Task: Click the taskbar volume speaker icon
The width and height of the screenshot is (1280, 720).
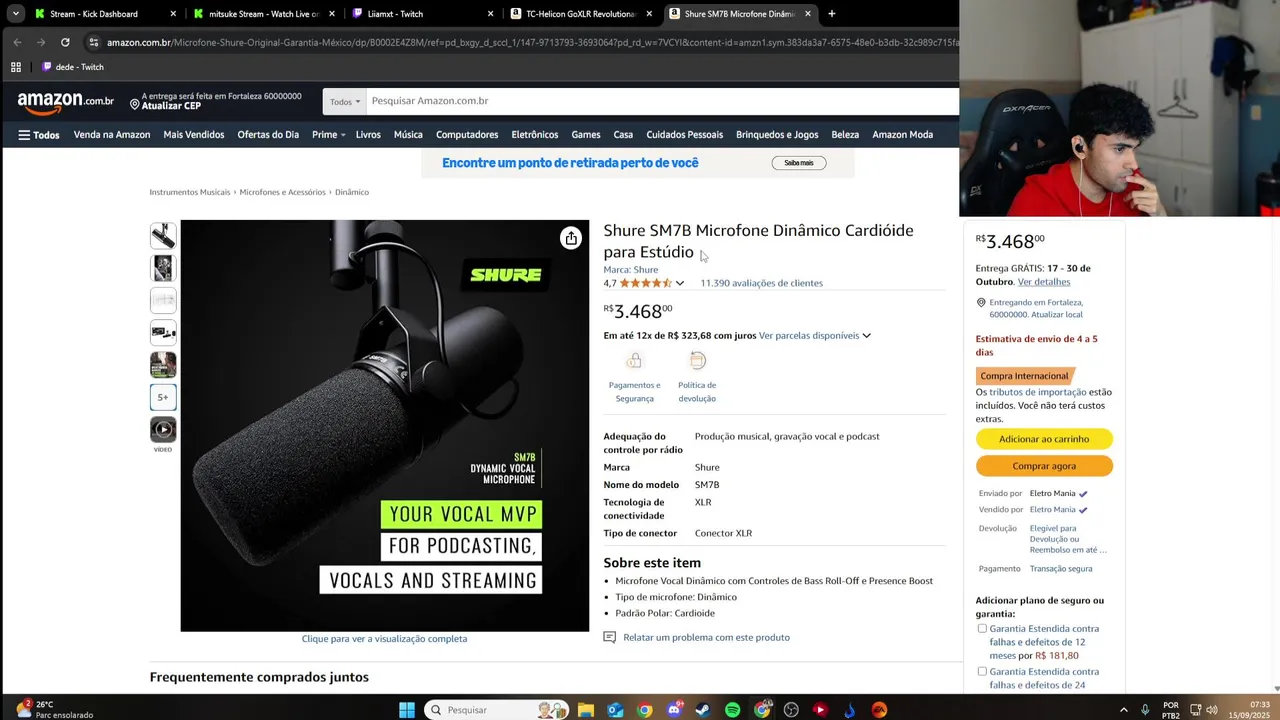Action: pyautogui.click(x=1212, y=710)
